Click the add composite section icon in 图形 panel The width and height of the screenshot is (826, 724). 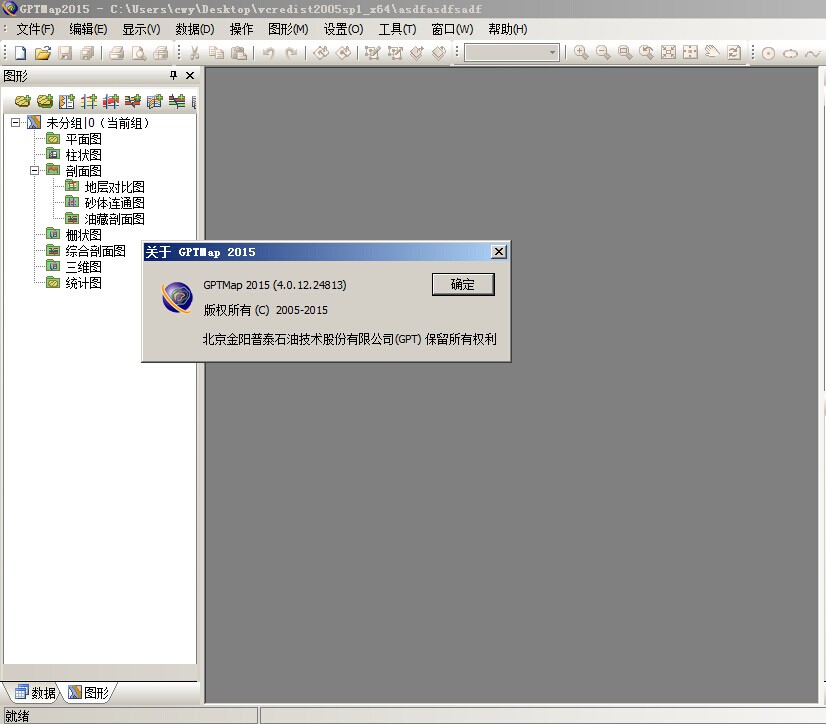(x=177, y=101)
